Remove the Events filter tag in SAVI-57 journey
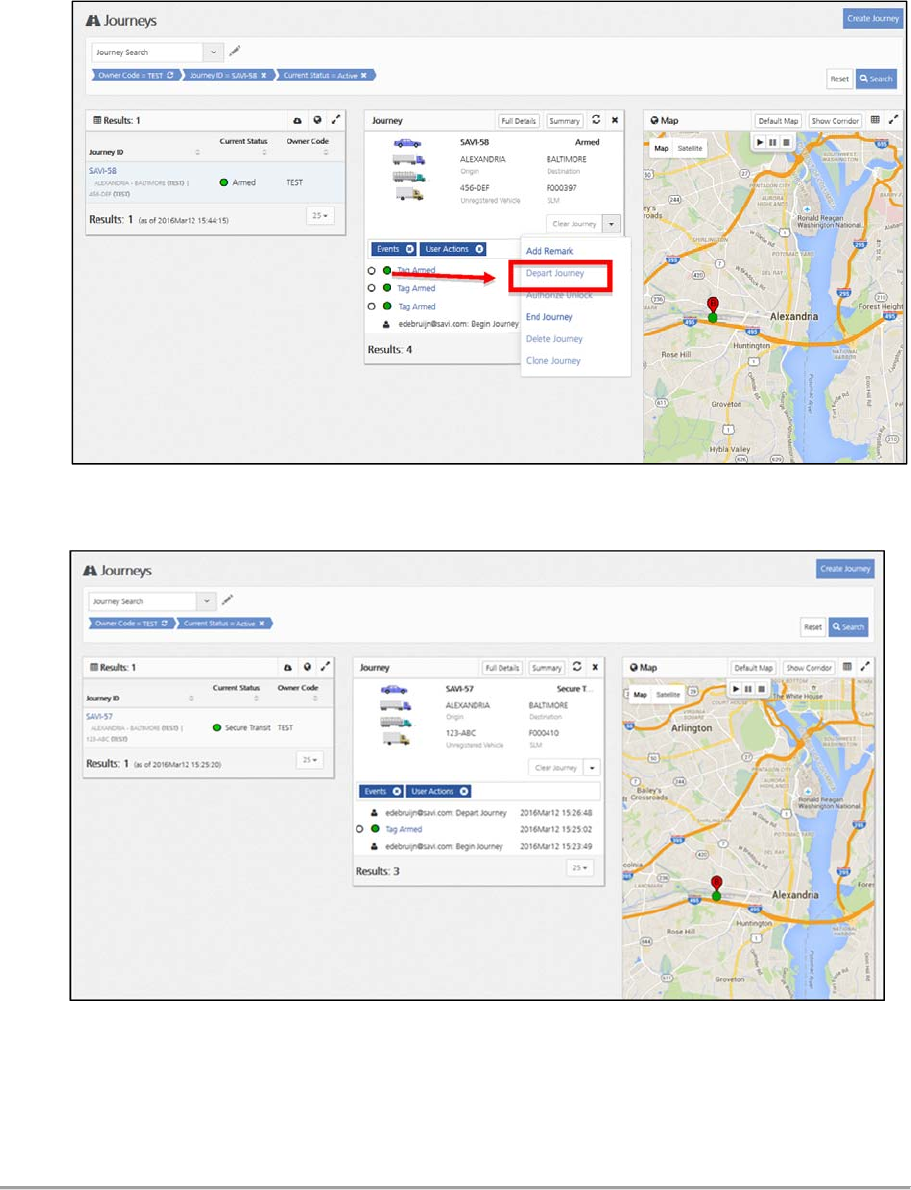The image size is (911, 1190). click(396, 792)
